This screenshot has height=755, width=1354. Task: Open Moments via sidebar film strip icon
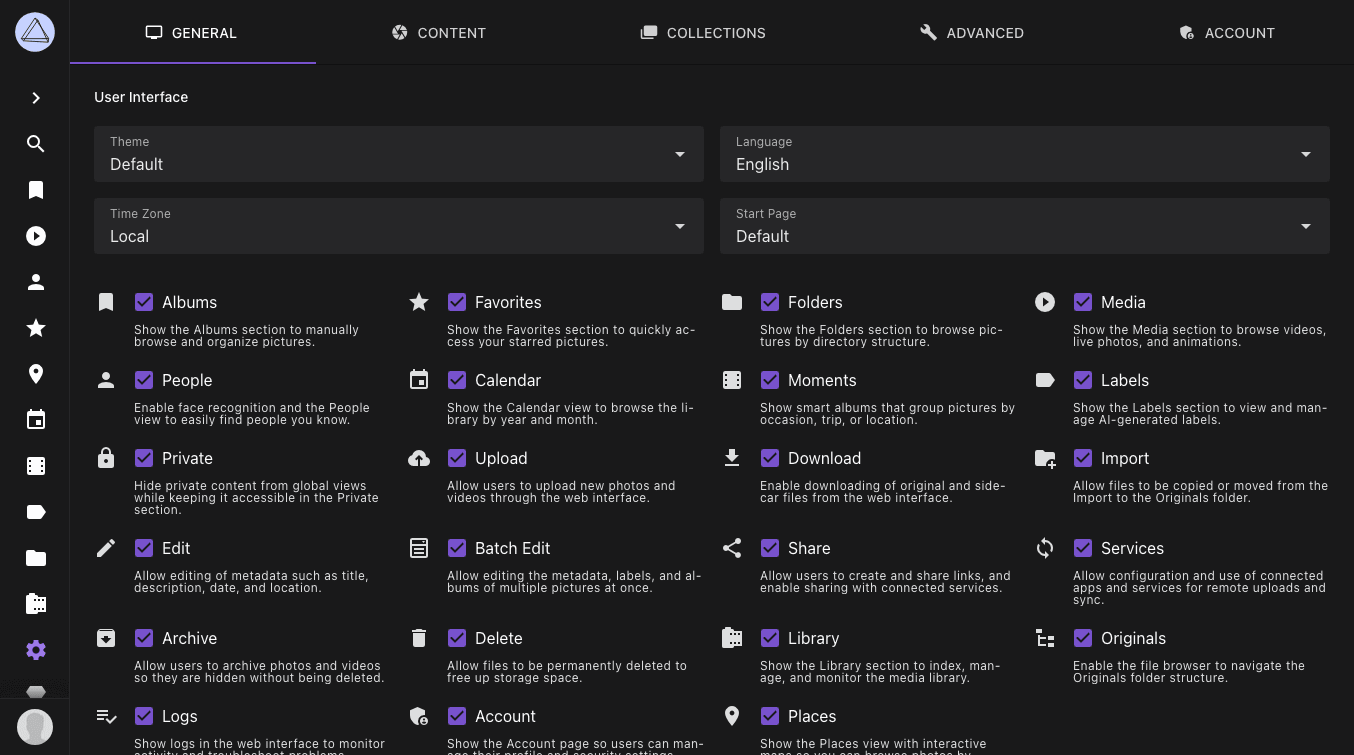(36, 466)
